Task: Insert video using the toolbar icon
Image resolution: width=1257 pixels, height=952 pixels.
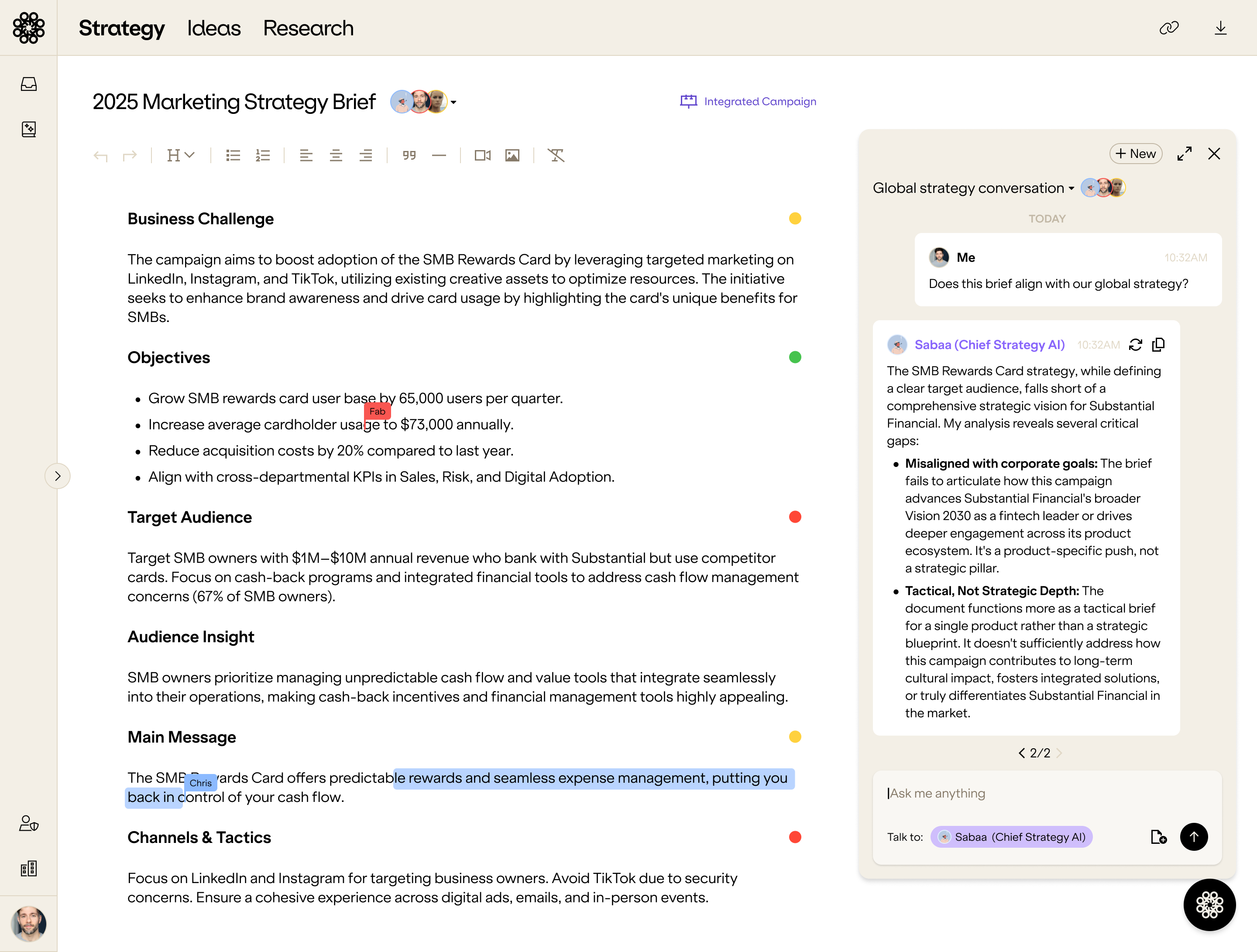Action: tap(482, 155)
